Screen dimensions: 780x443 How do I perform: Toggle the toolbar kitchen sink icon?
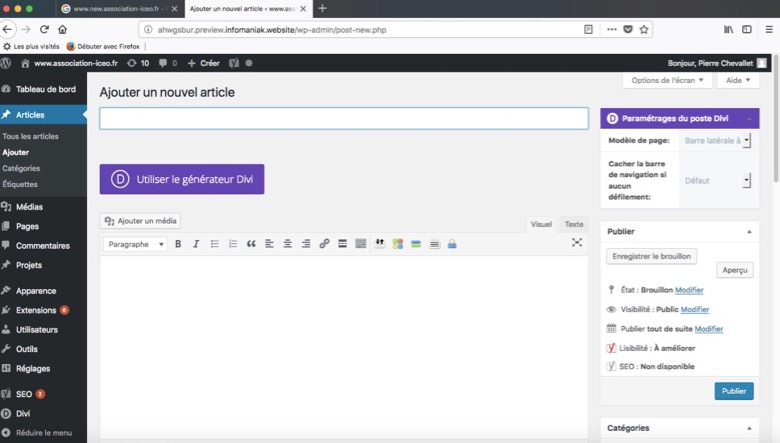(x=361, y=244)
